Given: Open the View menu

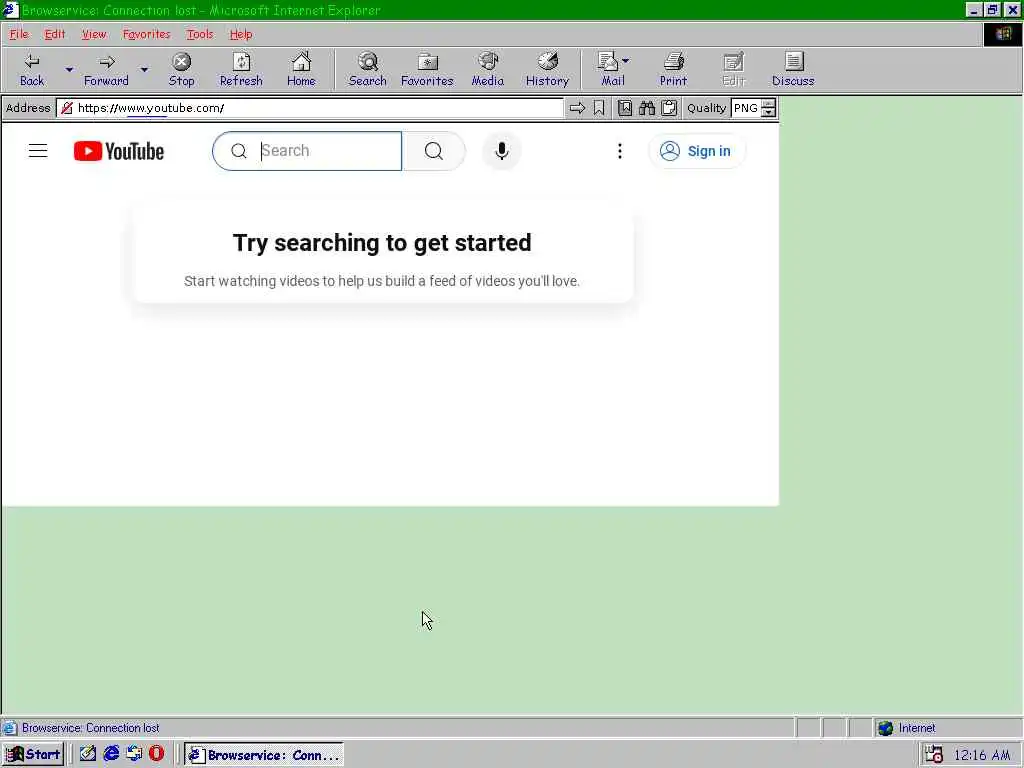Looking at the screenshot, I should pos(94,34).
